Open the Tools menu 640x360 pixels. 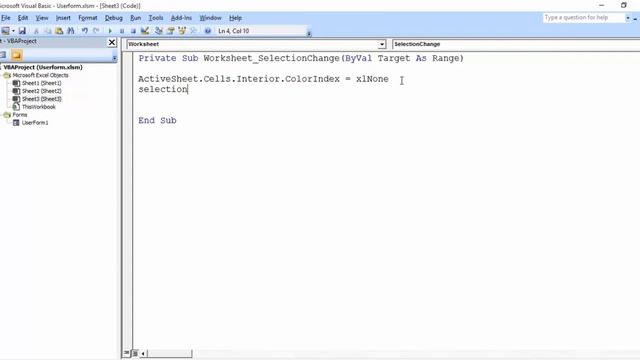click(x=156, y=18)
